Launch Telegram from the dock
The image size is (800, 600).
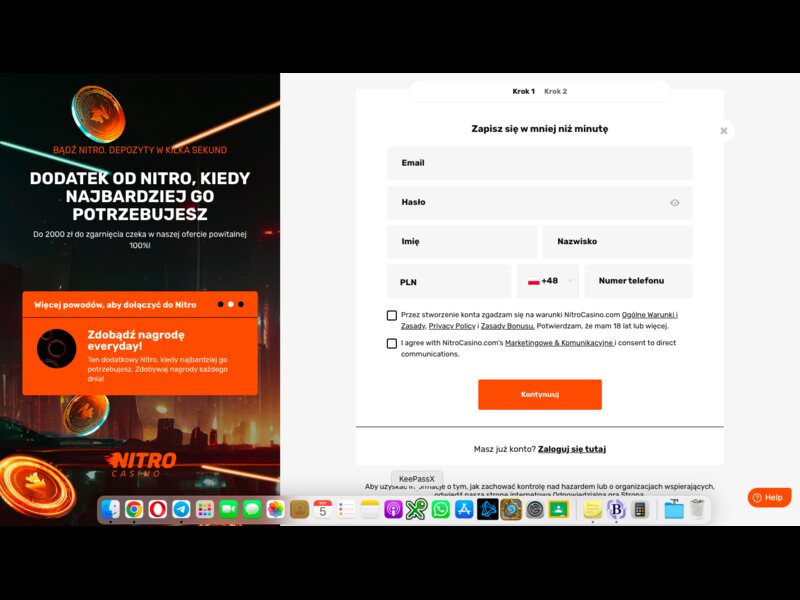[181, 510]
